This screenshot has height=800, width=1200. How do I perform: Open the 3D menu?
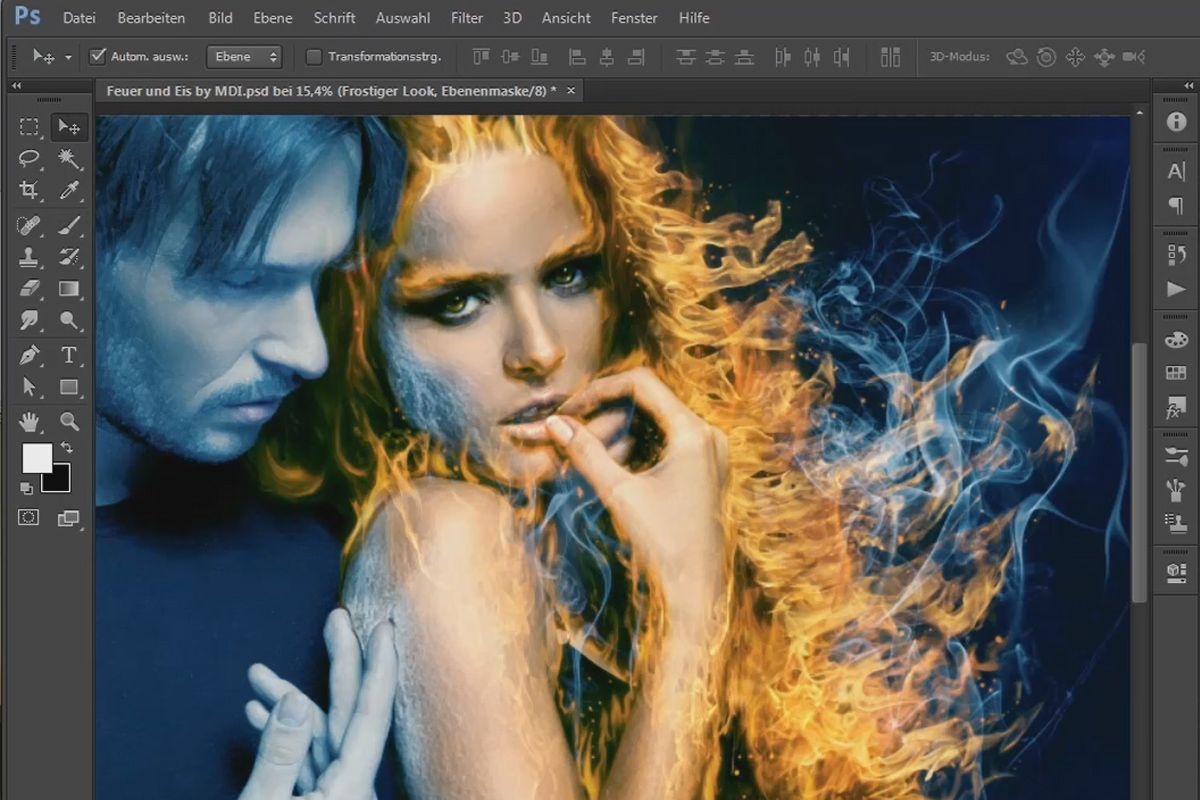coord(512,18)
